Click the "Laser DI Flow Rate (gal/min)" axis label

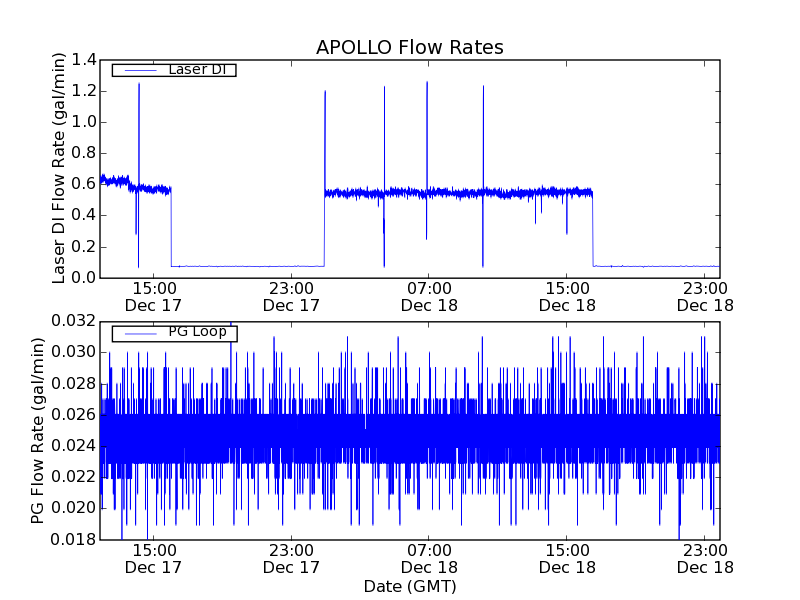pyautogui.click(x=59, y=168)
